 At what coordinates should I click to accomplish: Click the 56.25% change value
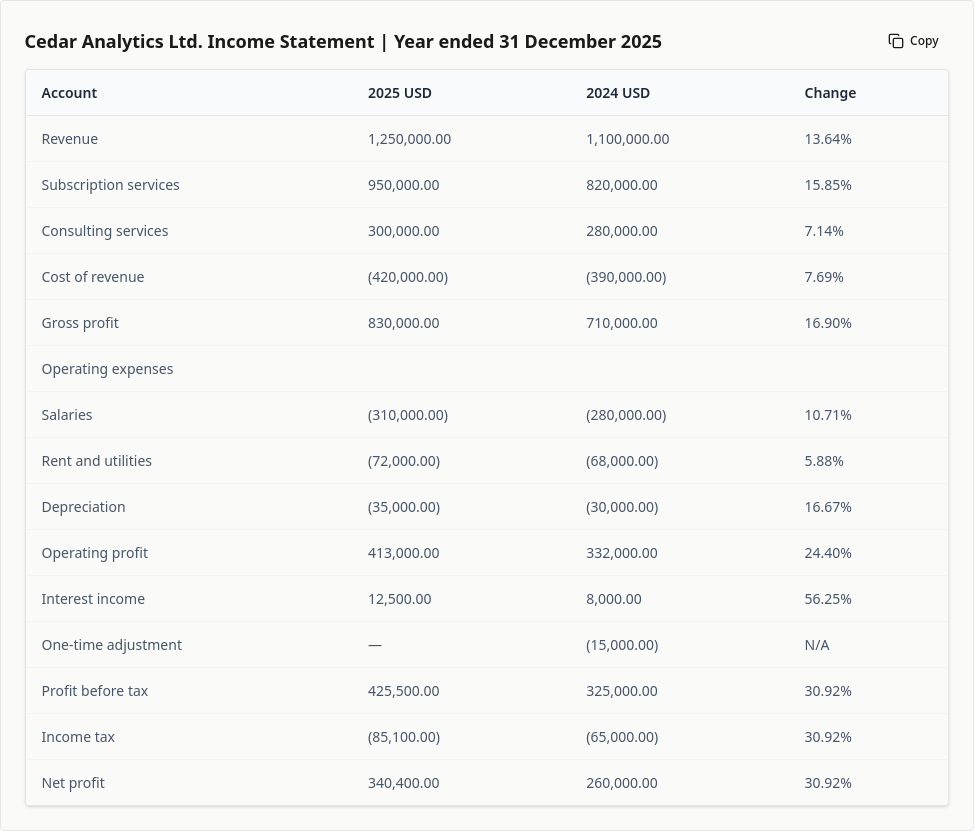(x=827, y=599)
